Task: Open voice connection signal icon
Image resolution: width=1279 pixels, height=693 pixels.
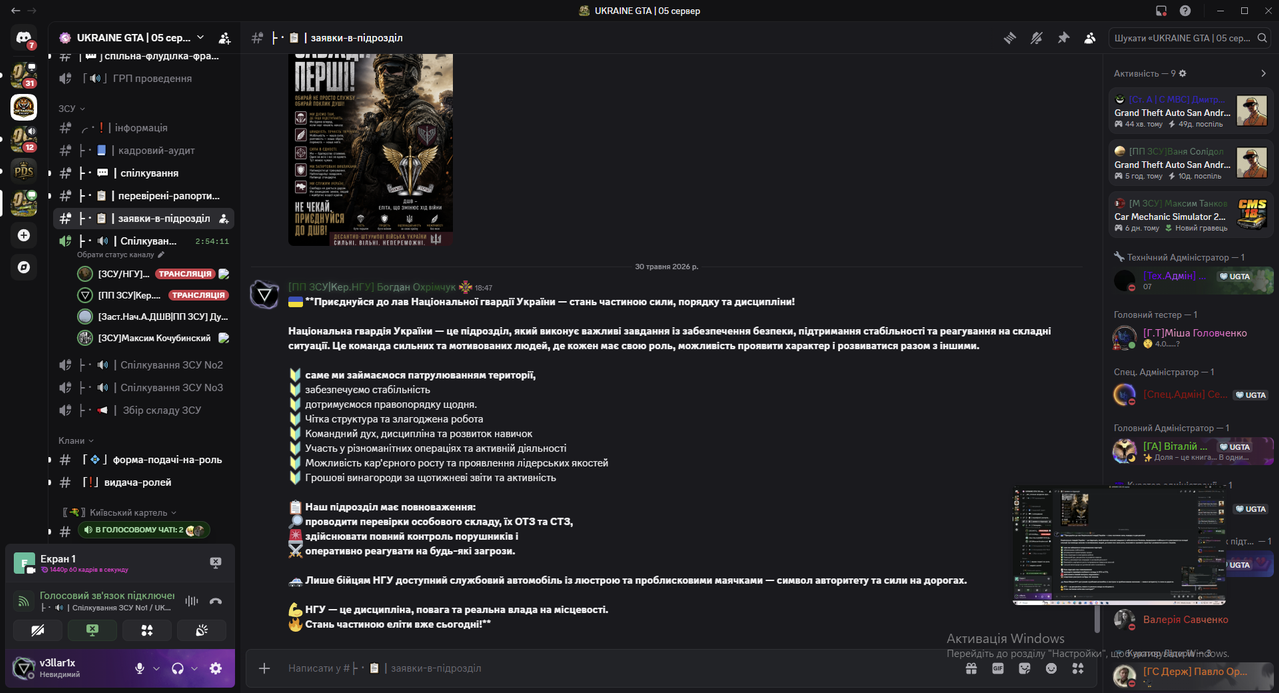Action: point(23,601)
